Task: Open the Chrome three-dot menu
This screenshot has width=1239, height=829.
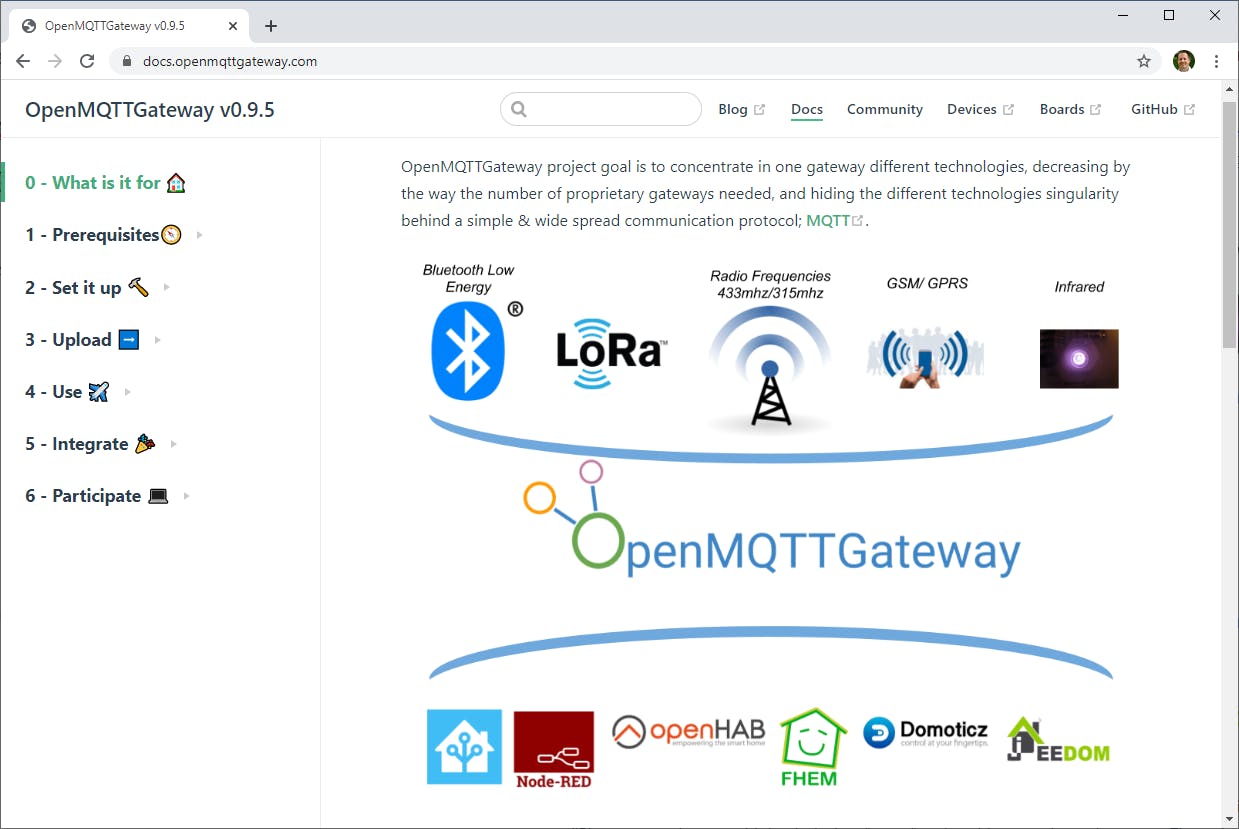Action: [1216, 61]
